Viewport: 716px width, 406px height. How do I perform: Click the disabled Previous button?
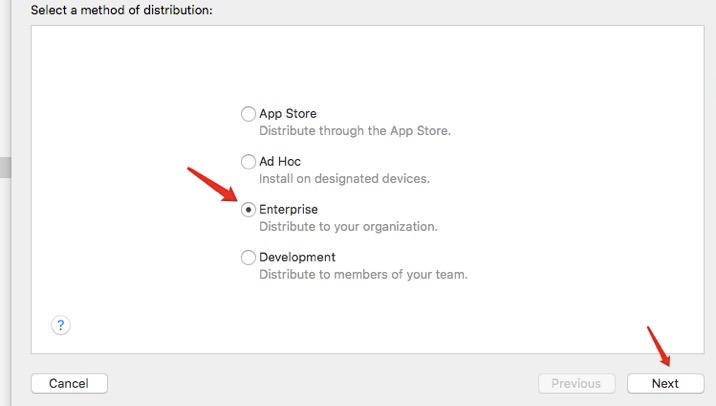[576, 383]
